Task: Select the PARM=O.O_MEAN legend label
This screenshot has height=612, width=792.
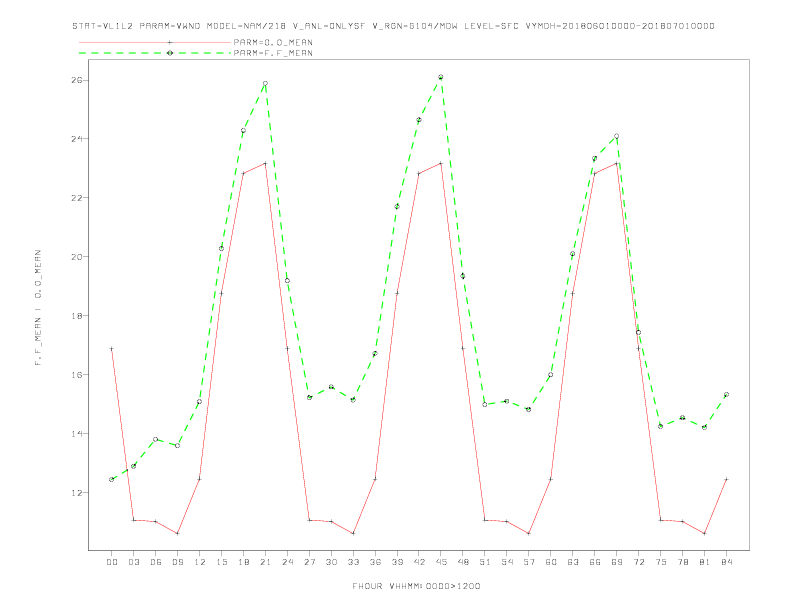Action: (x=273, y=42)
